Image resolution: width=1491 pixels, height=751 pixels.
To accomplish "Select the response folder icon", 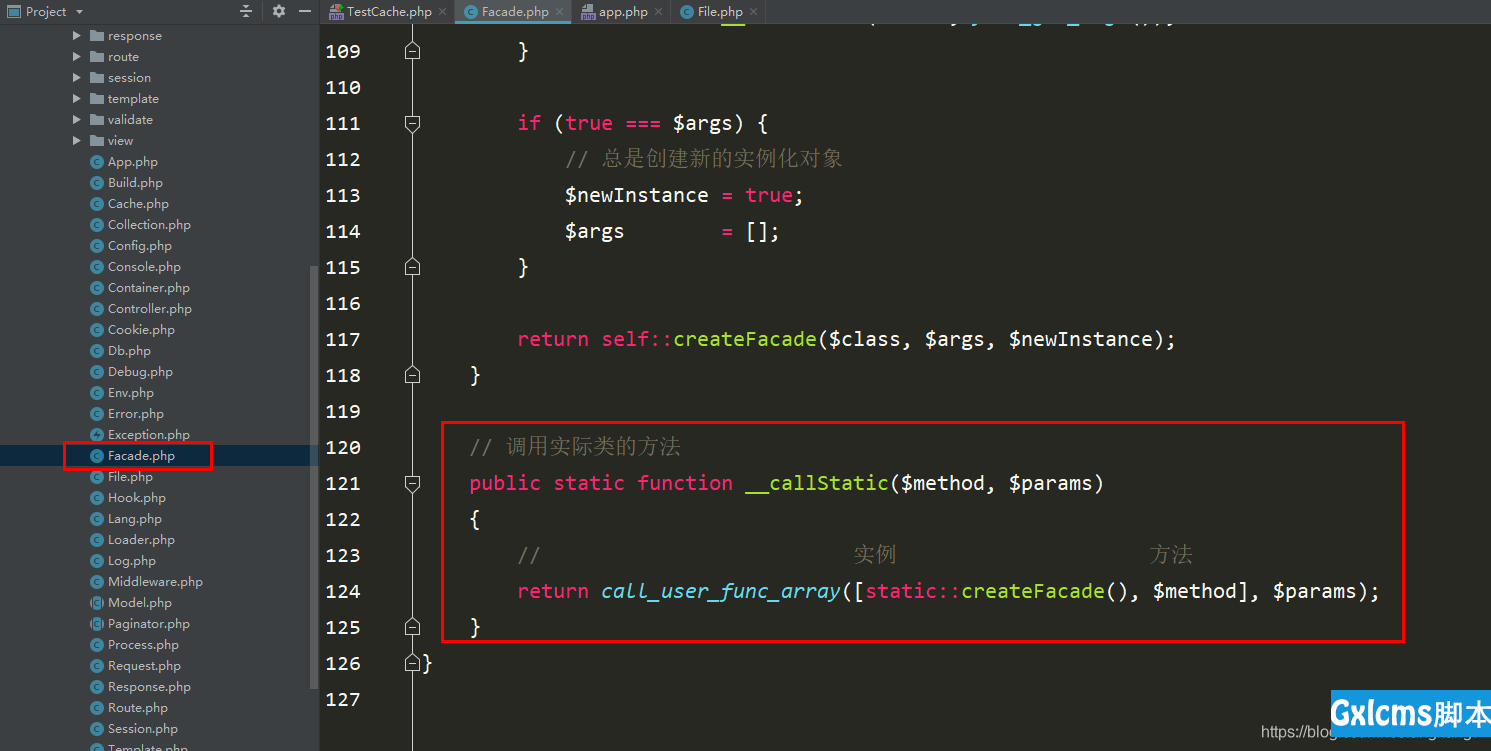I will click(x=97, y=36).
